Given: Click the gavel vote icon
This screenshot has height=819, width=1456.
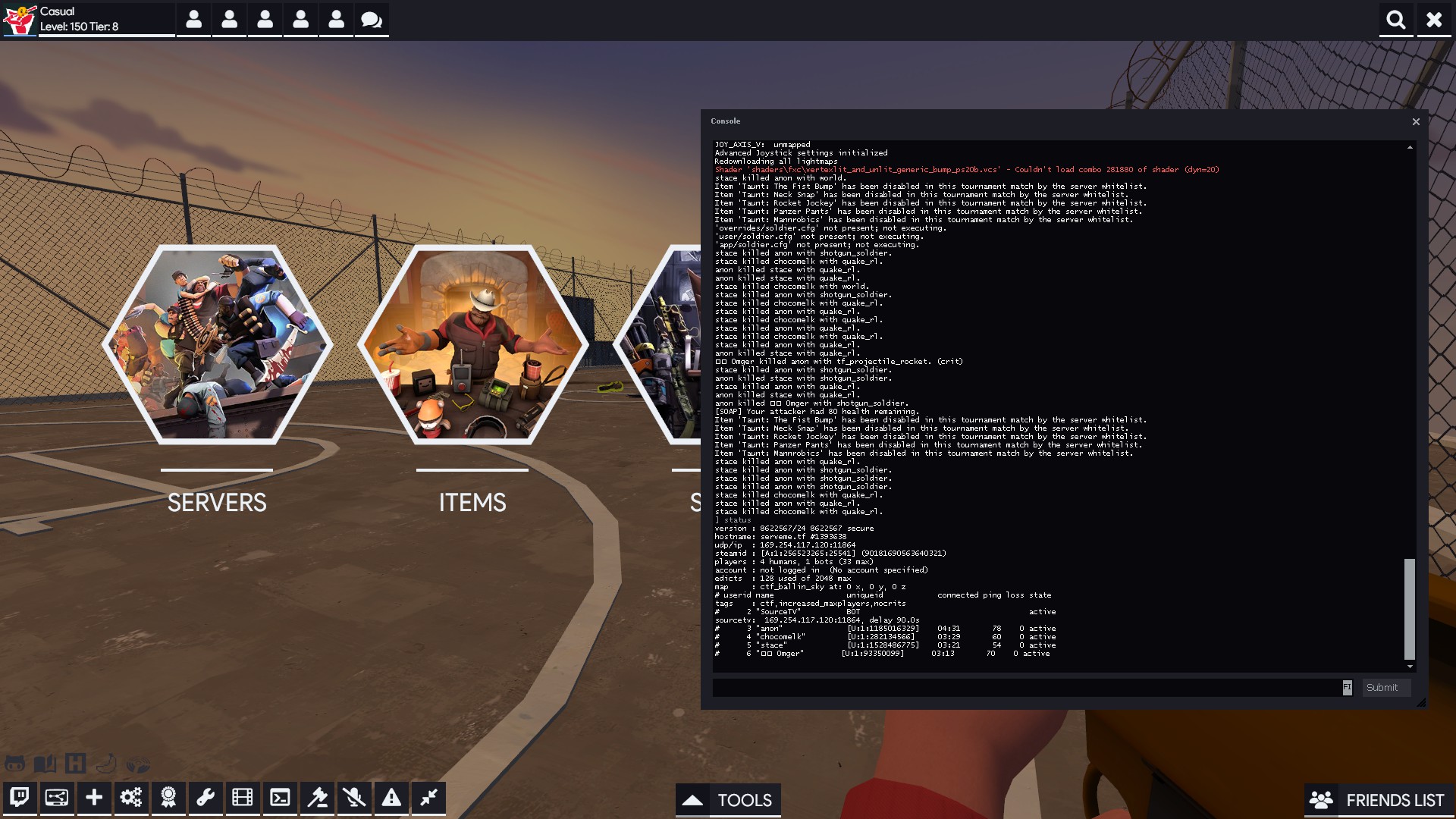Looking at the screenshot, I should [317, 798].
